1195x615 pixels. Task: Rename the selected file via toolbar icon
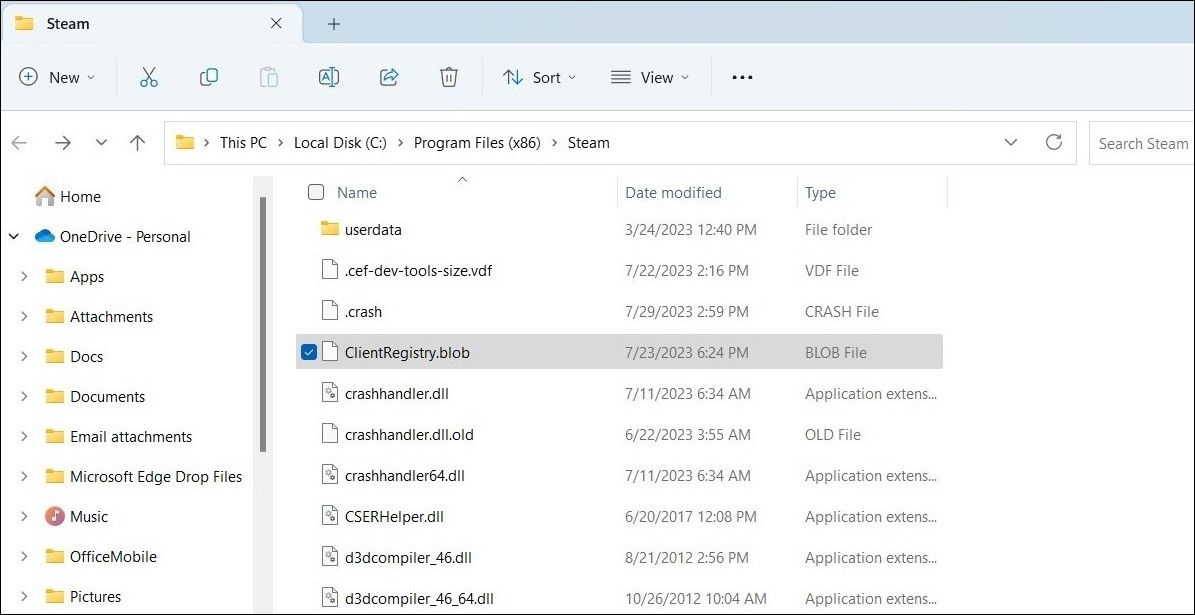click(329, 77)
